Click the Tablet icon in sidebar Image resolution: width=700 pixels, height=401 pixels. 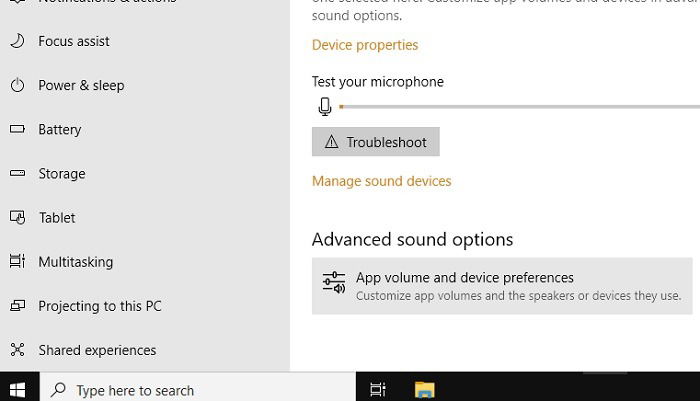pos(17,217)
